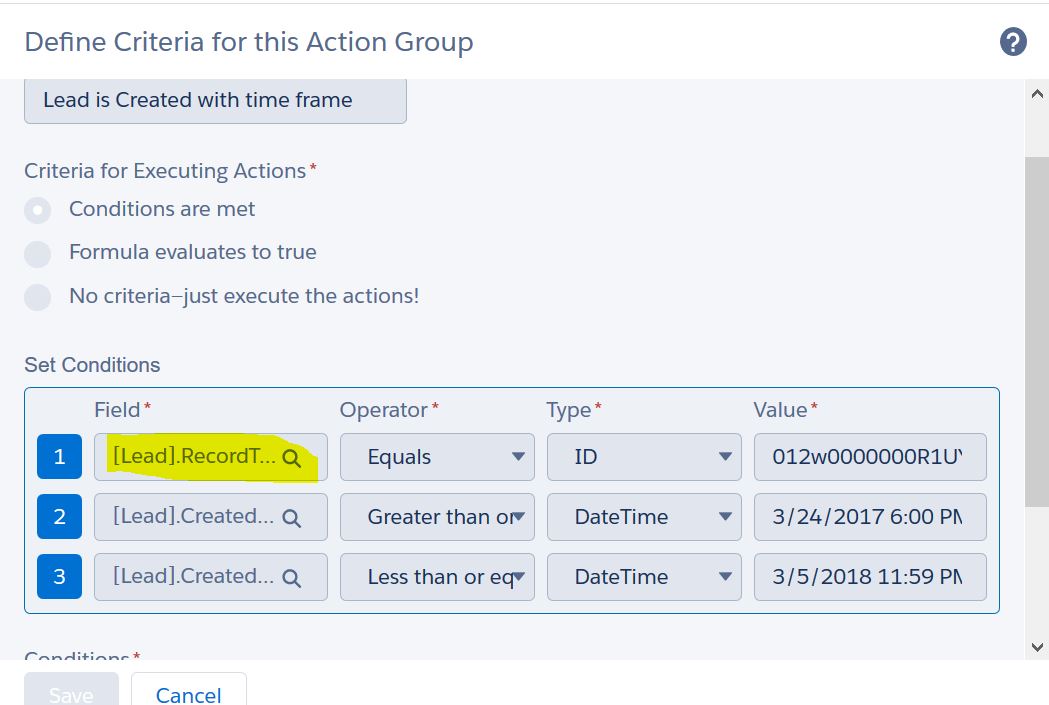Click the condition number 1 badge
1049x705 pixels.
60,457
